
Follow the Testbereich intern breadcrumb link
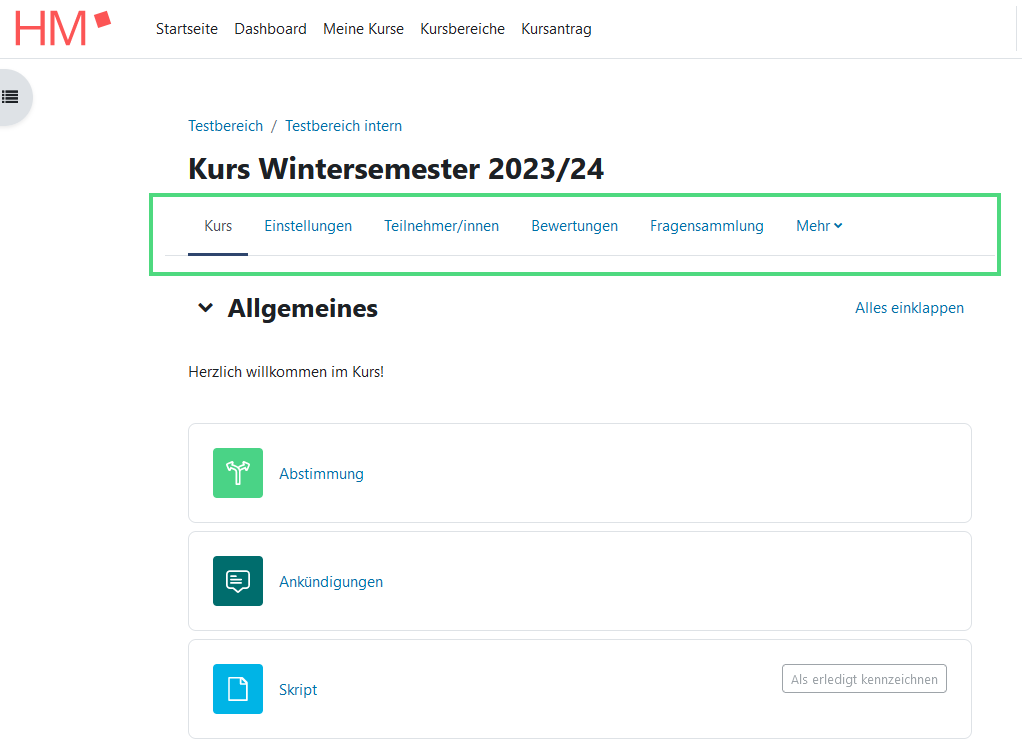(343, 126)
